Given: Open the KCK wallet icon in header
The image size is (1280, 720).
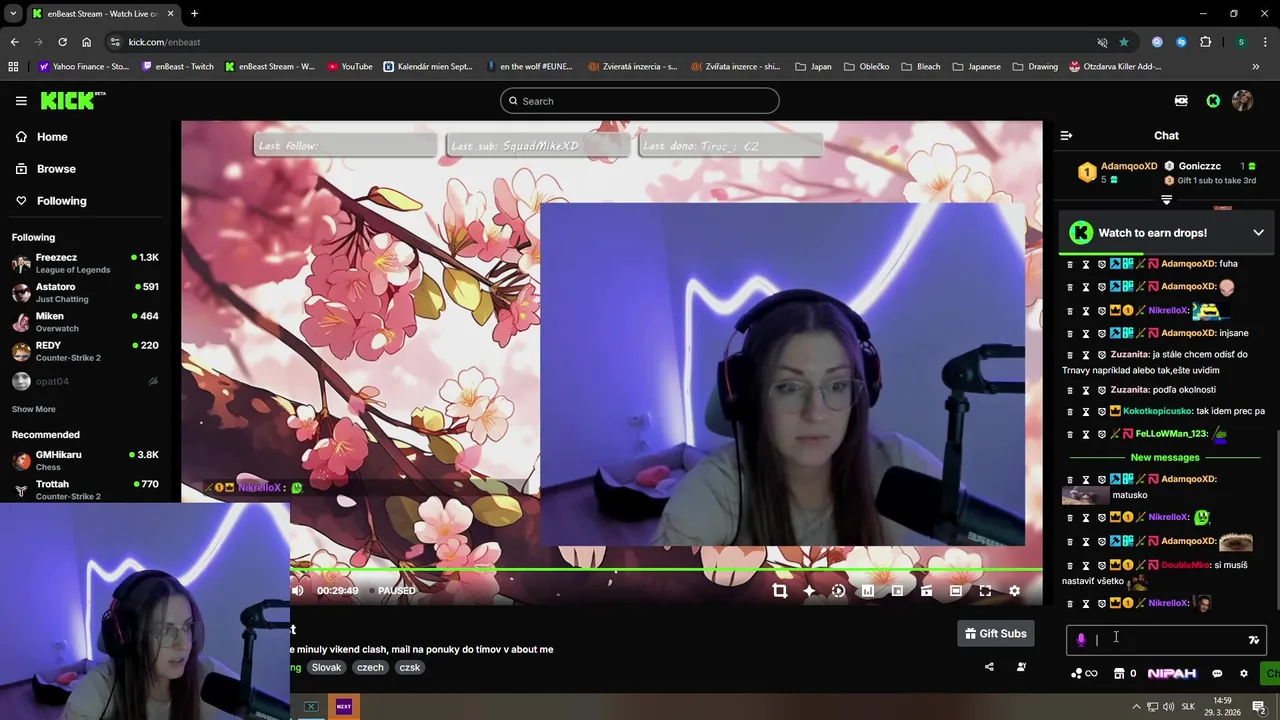Looking at the screenshot, I should [1181, 101].
